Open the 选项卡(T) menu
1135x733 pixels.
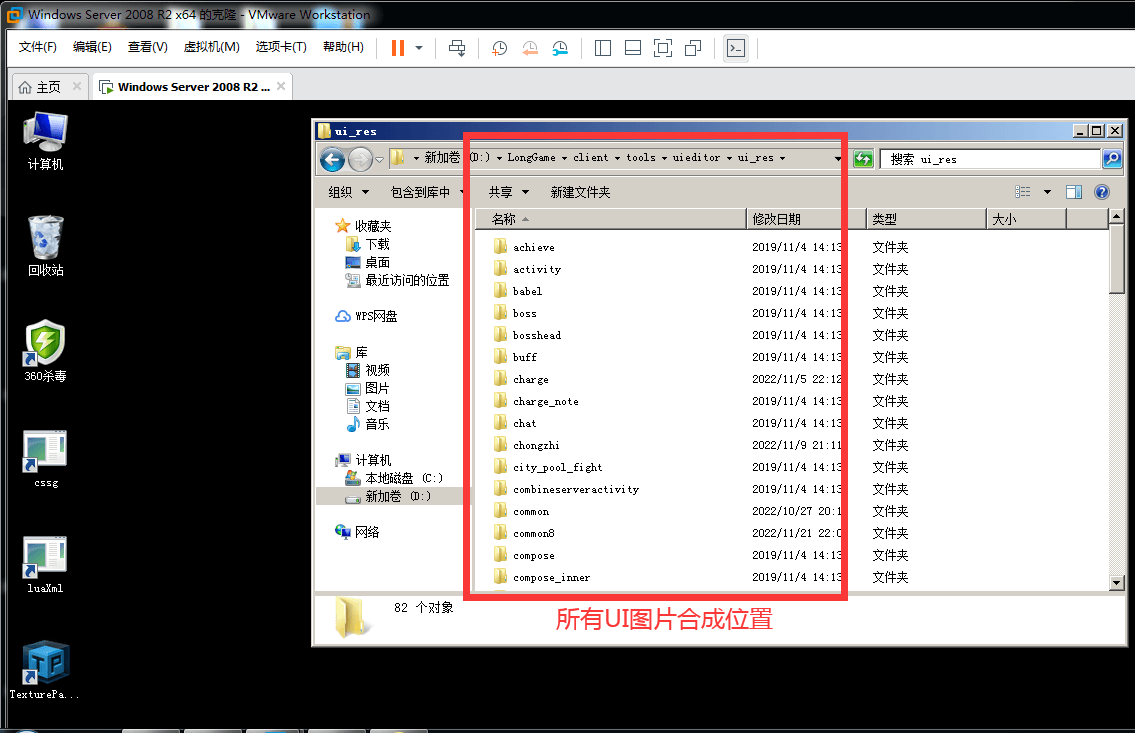281,47
